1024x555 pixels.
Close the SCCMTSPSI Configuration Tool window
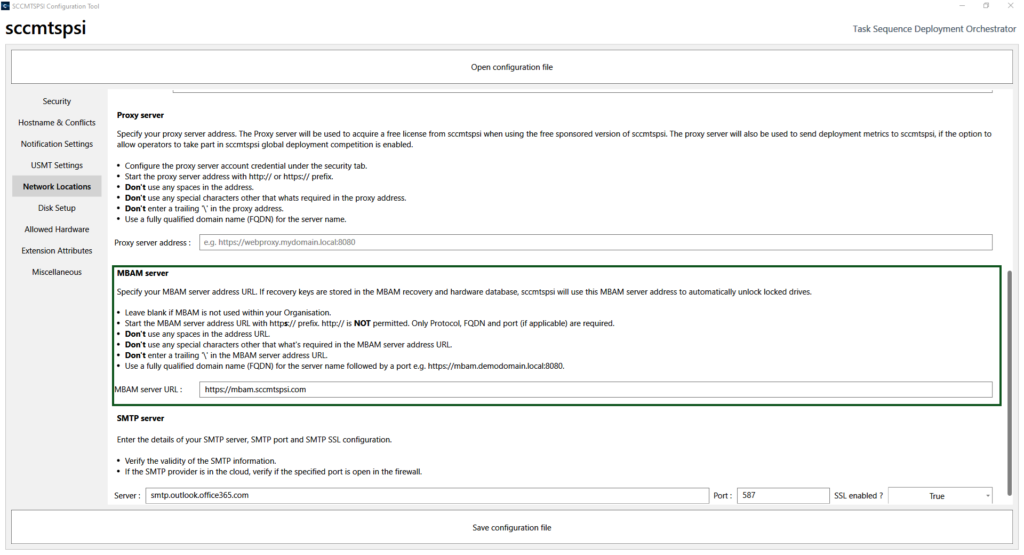1011,6
